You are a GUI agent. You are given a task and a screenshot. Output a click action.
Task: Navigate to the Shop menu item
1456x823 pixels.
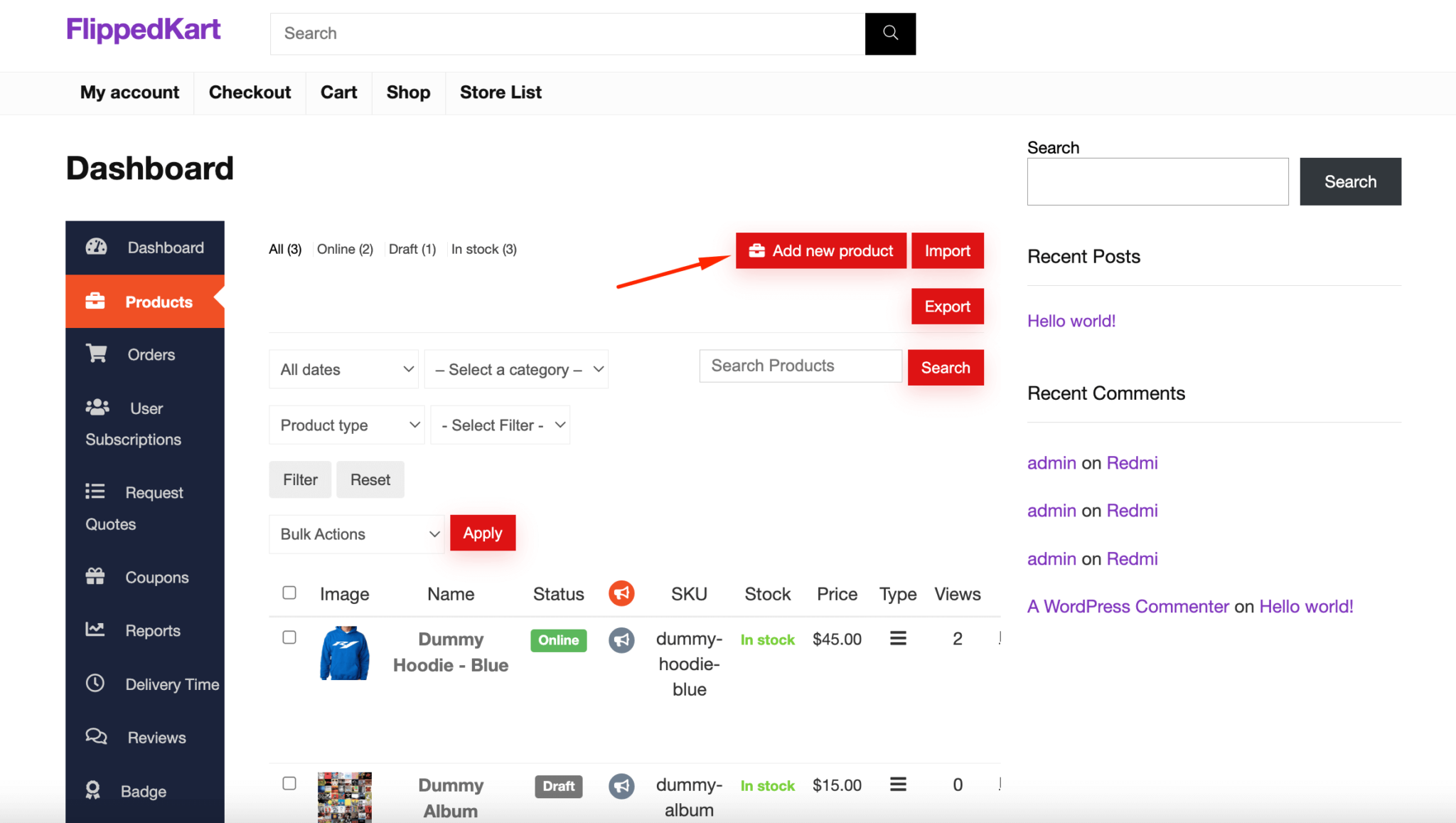click(408, 92)
